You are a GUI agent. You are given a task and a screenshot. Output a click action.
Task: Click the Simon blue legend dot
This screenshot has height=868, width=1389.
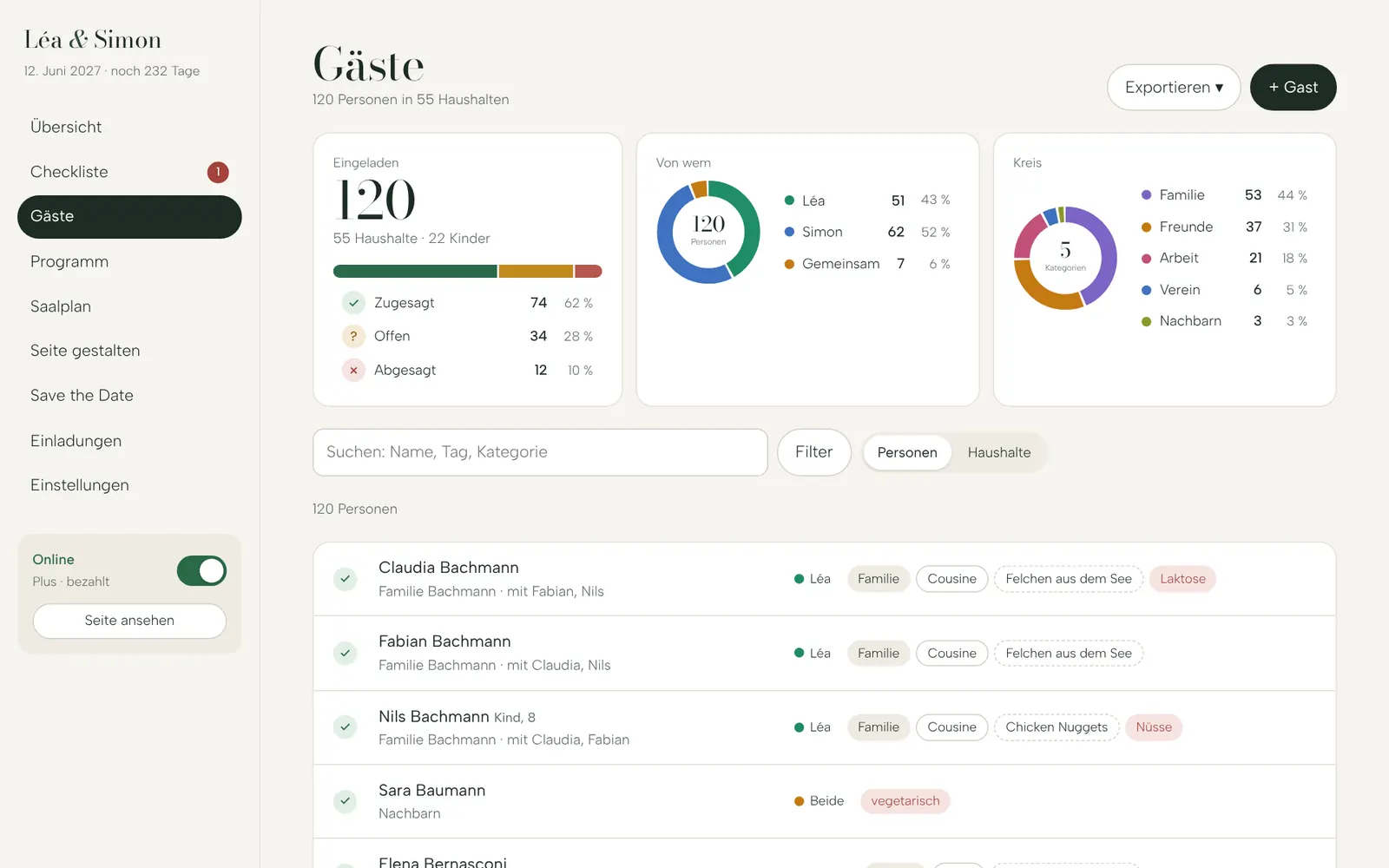pos(789,232)
